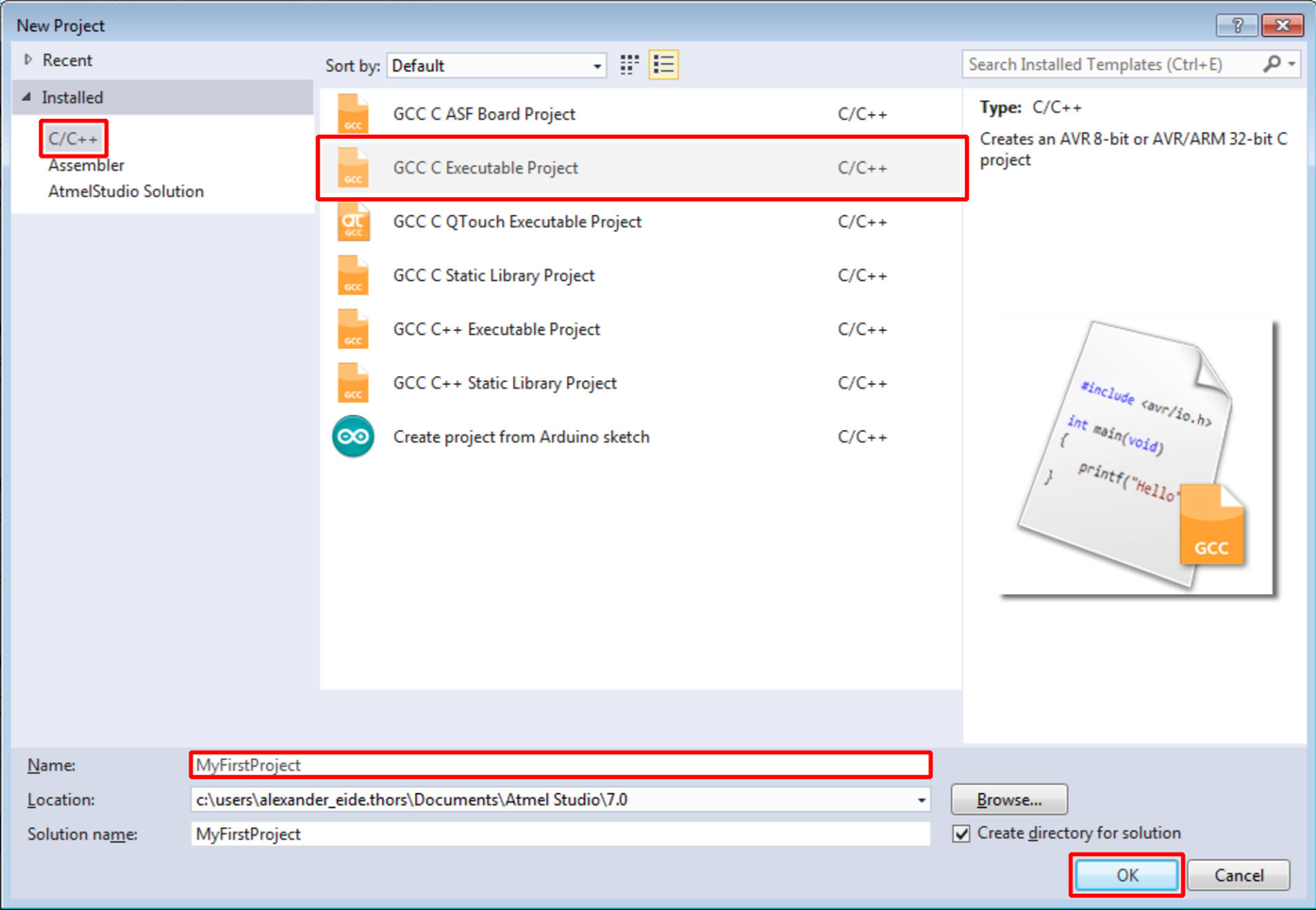Select the AtmelStudio Solution category
The height and width of the screenshot is (910, 1316).
pyautogui.click(x=125, y=191)
